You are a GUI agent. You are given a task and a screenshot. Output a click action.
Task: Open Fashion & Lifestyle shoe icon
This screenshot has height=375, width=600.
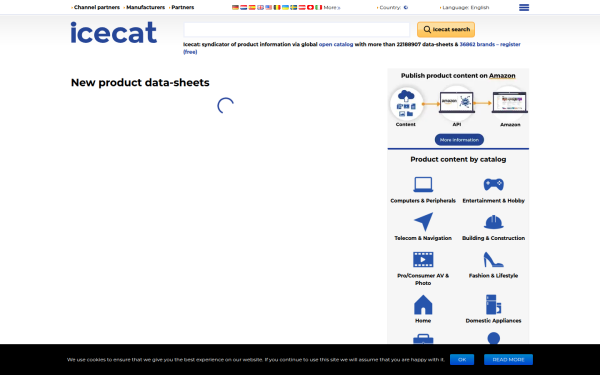coord(494,259)
